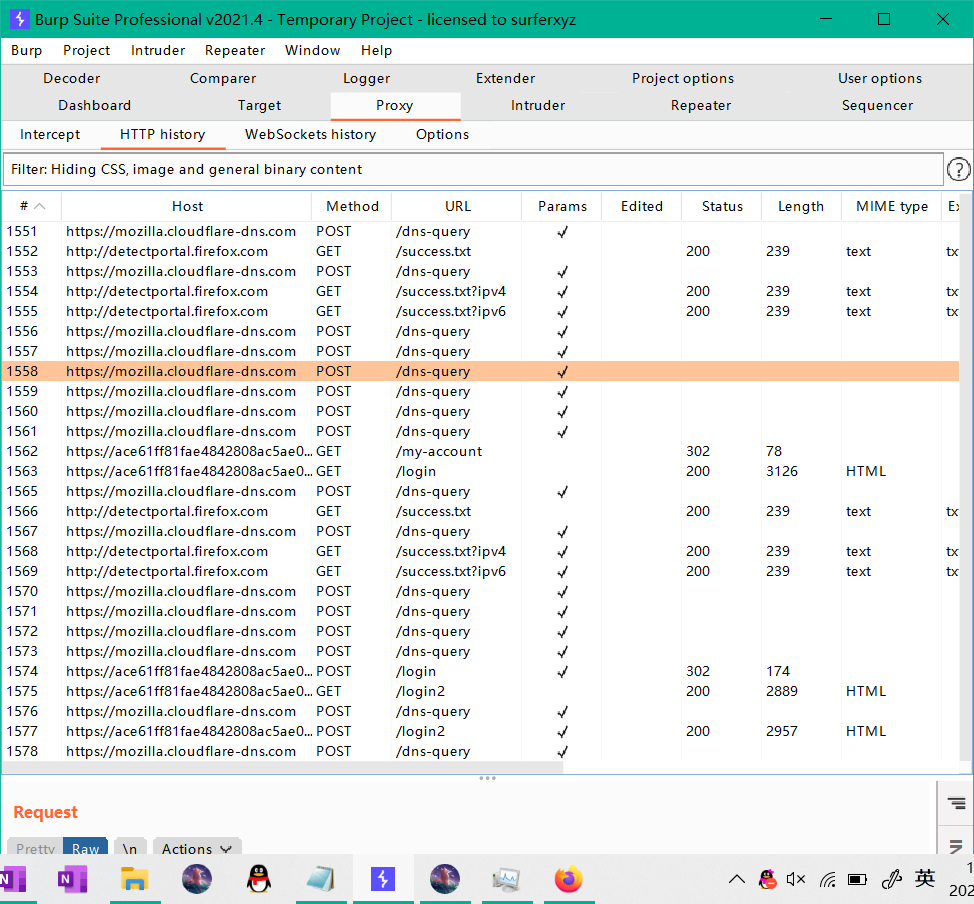This screenshot has height=904, width=974.
Task: Open File Explorer from the taskbar
Action: coord(135,879)
